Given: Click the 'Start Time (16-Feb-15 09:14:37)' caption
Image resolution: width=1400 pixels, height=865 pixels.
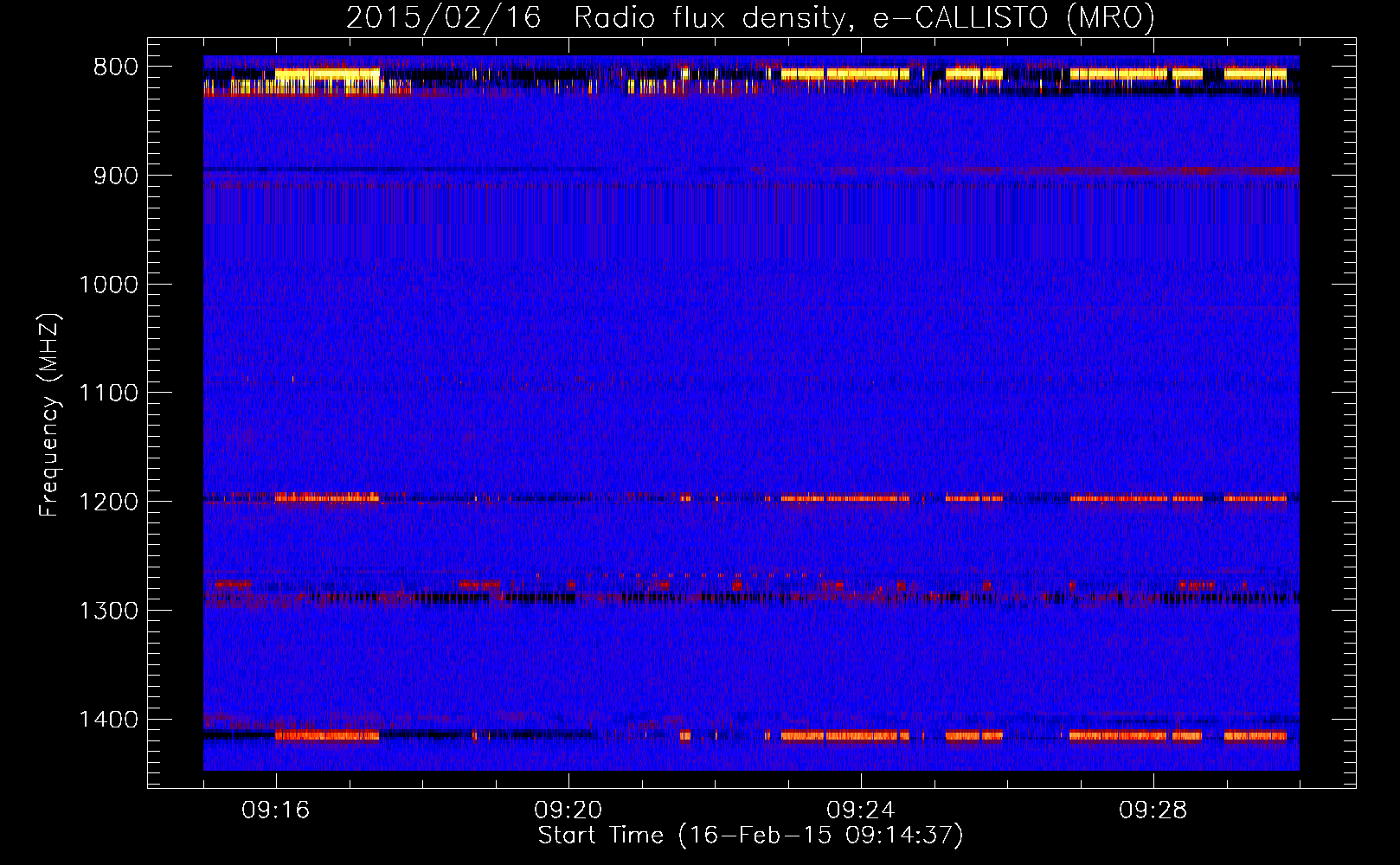Looking at the screenshot, I should pos(750,836).
